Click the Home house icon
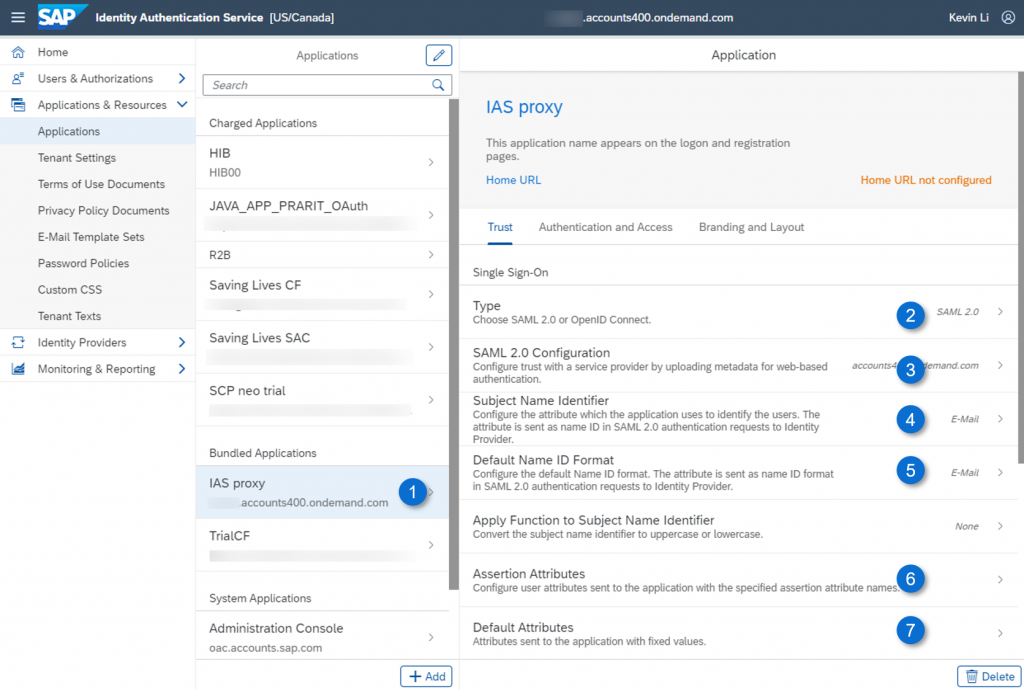 (18, 52)
